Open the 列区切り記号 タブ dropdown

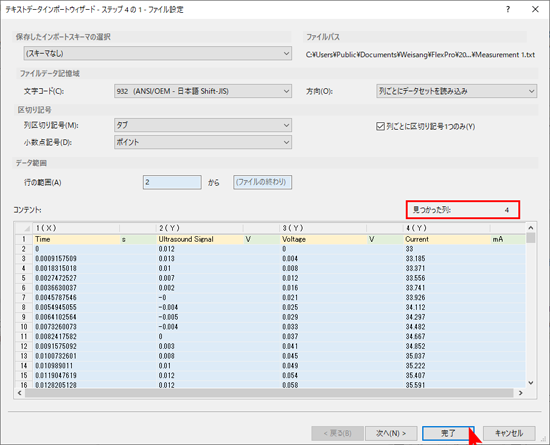(203, 125)
